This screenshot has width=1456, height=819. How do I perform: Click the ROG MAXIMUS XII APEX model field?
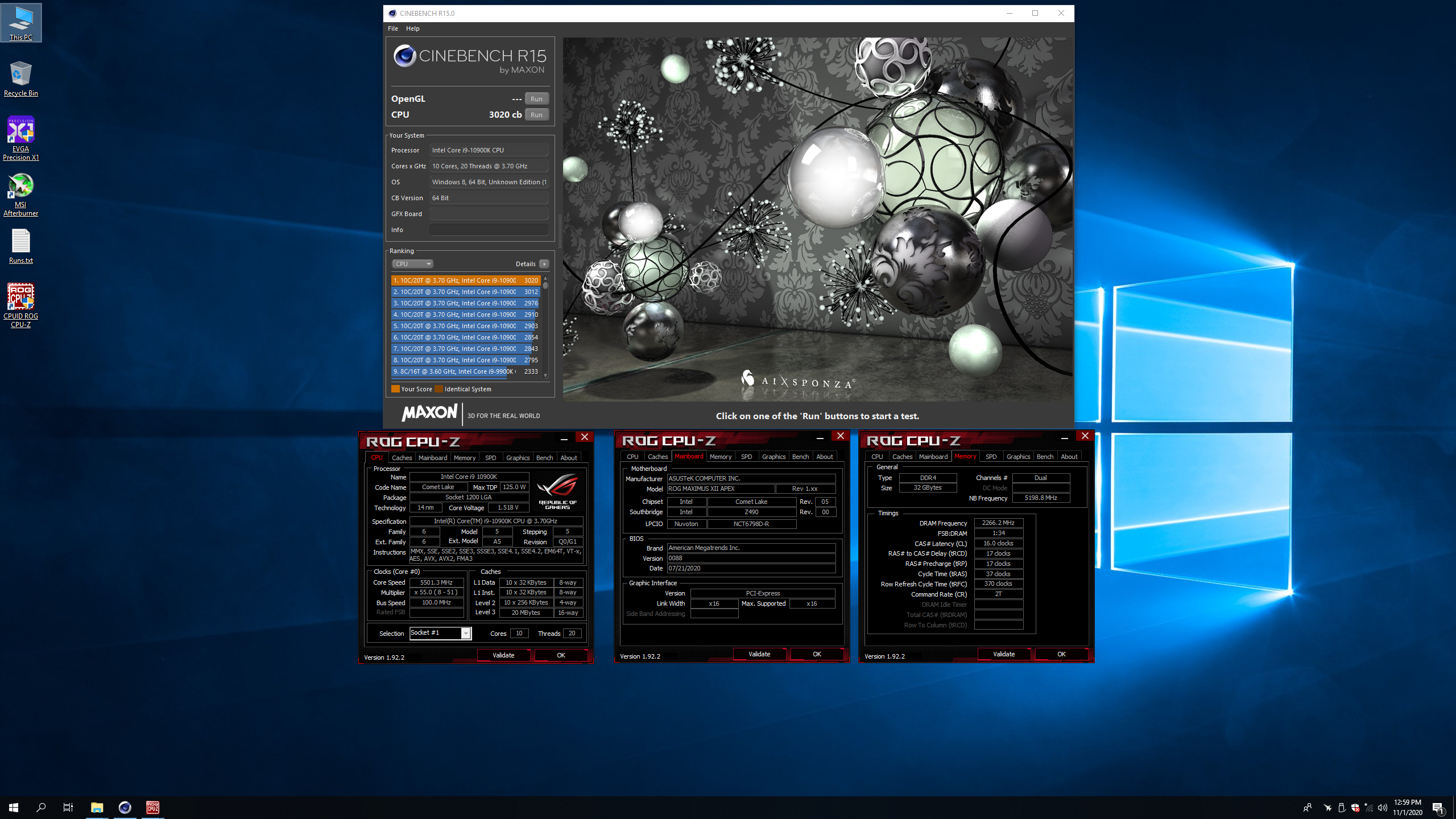click(721, 489)
